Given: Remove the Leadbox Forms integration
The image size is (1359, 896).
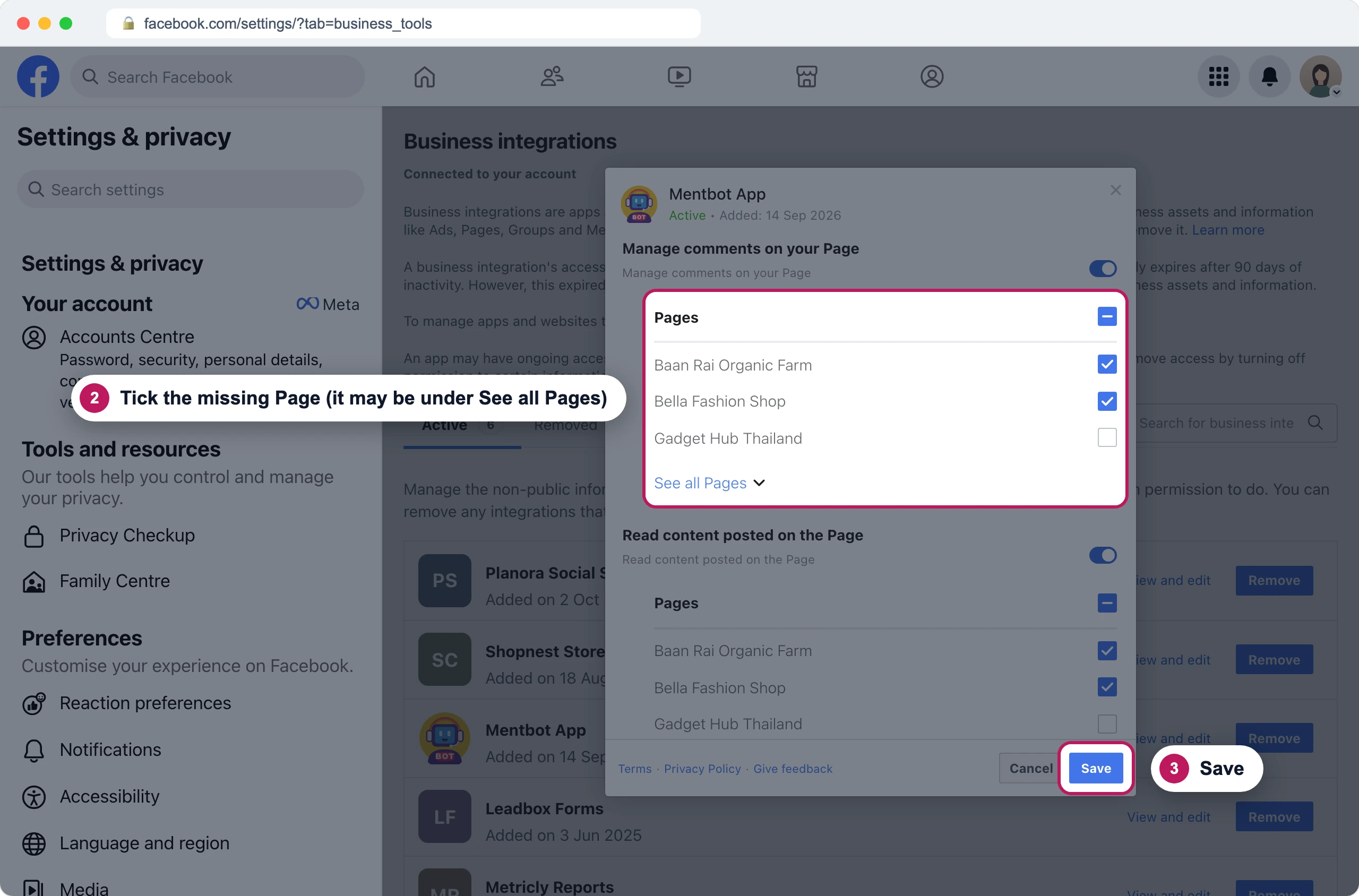Looking at the screenshot, I should coord(1274,816).
